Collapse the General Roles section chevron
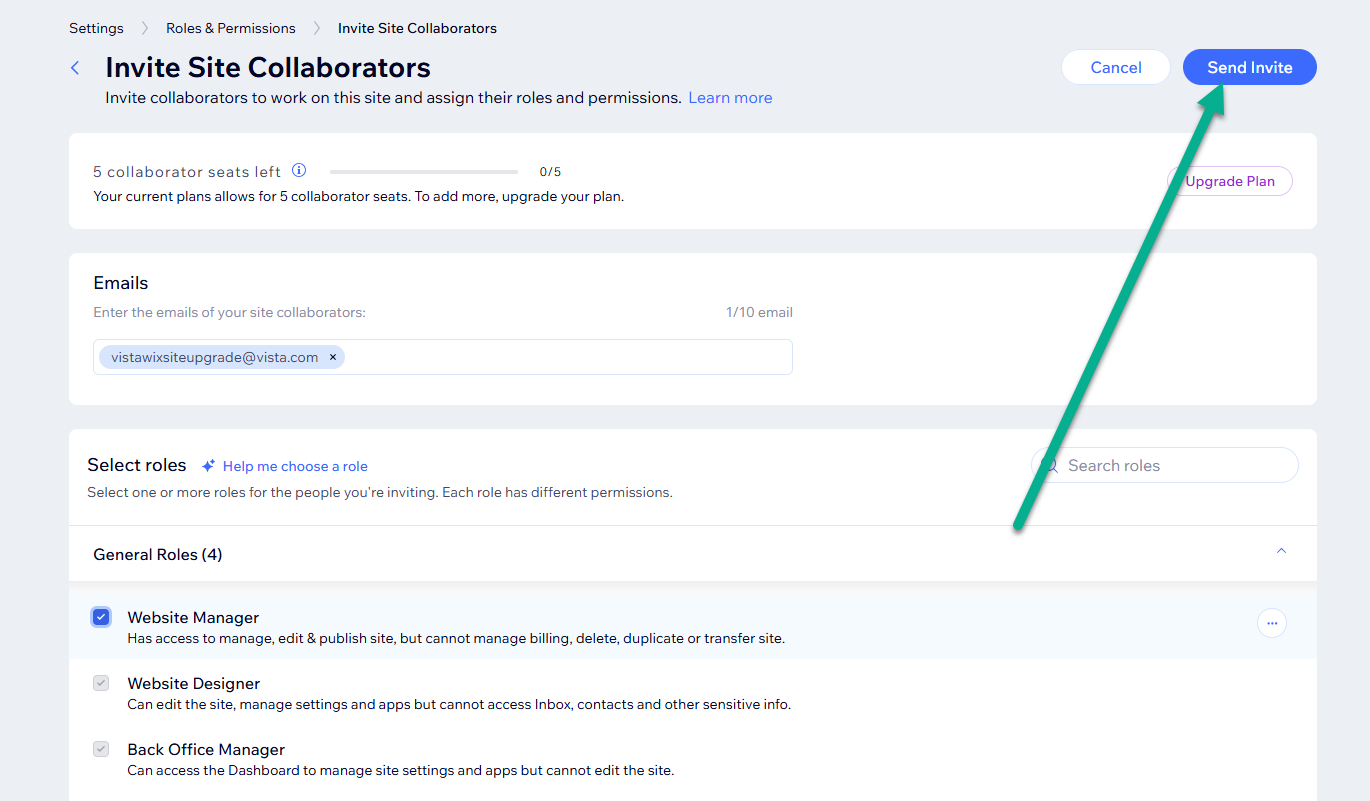The image size is (1370, 801). pyautogui.click(x=1281, y=552)
